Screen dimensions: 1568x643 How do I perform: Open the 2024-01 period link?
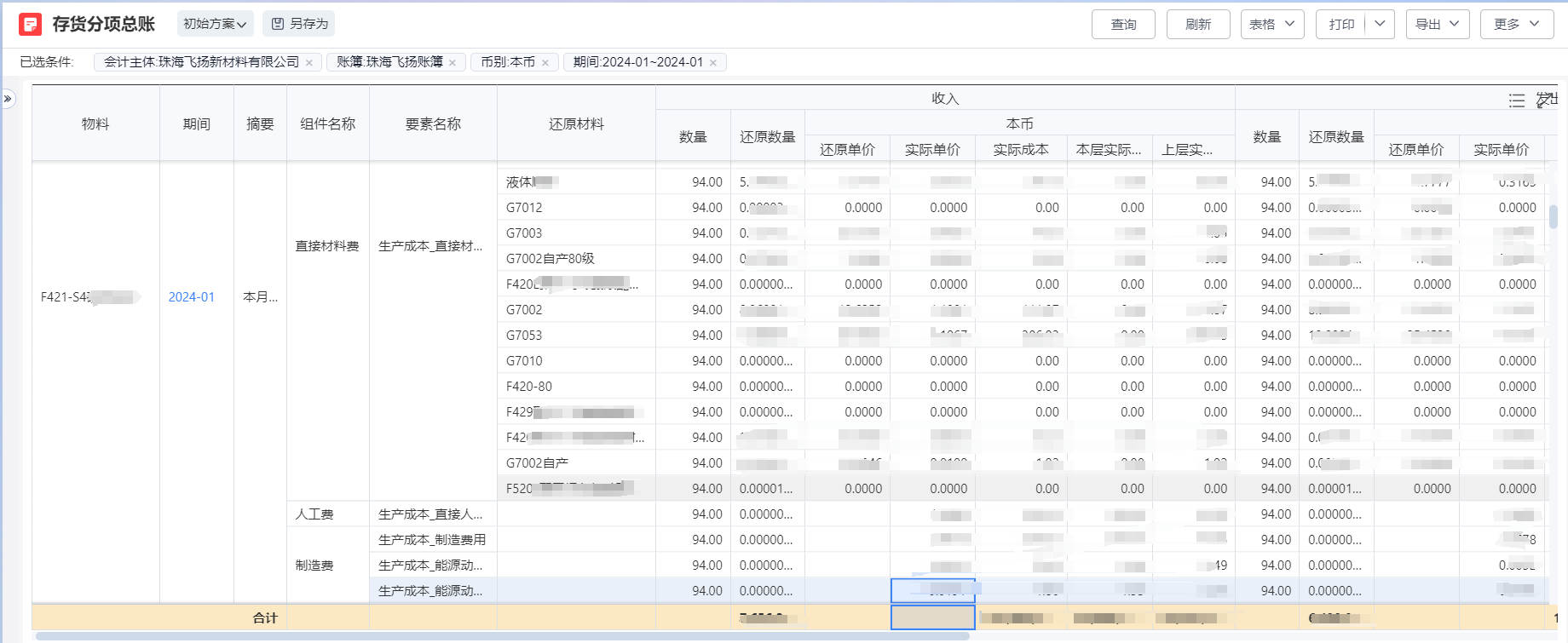point(192,297)
